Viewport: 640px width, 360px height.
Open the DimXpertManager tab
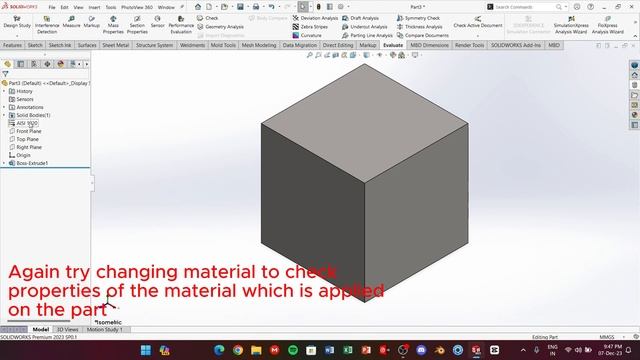click(47, 64)
